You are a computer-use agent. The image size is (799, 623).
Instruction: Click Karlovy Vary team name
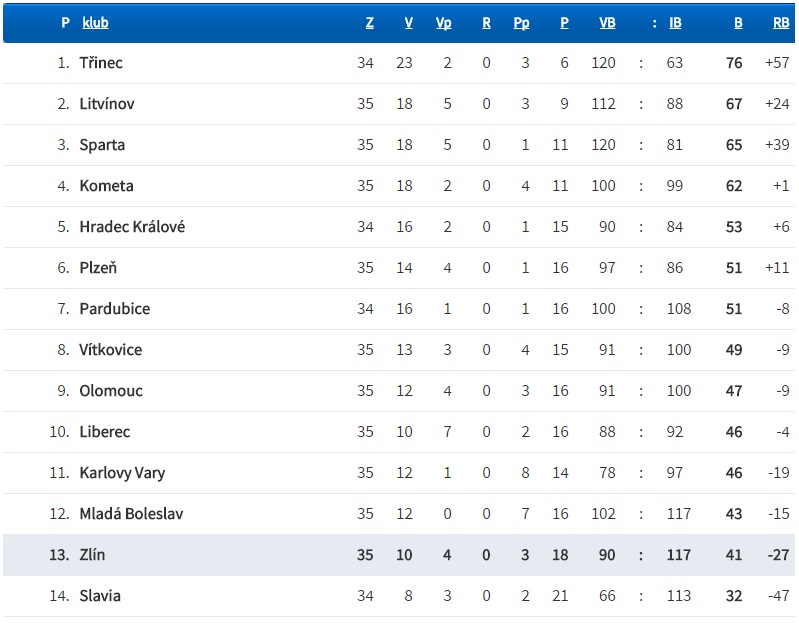click(122, 473)
